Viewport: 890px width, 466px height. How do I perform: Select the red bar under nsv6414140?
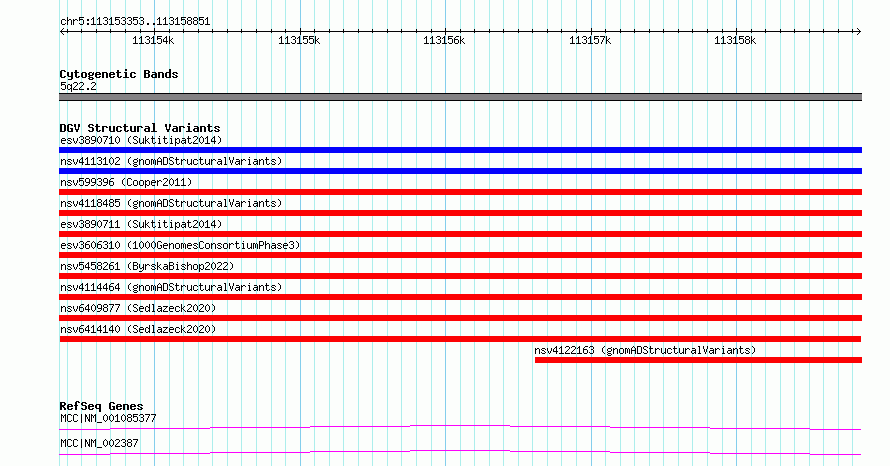pos(460,339)
